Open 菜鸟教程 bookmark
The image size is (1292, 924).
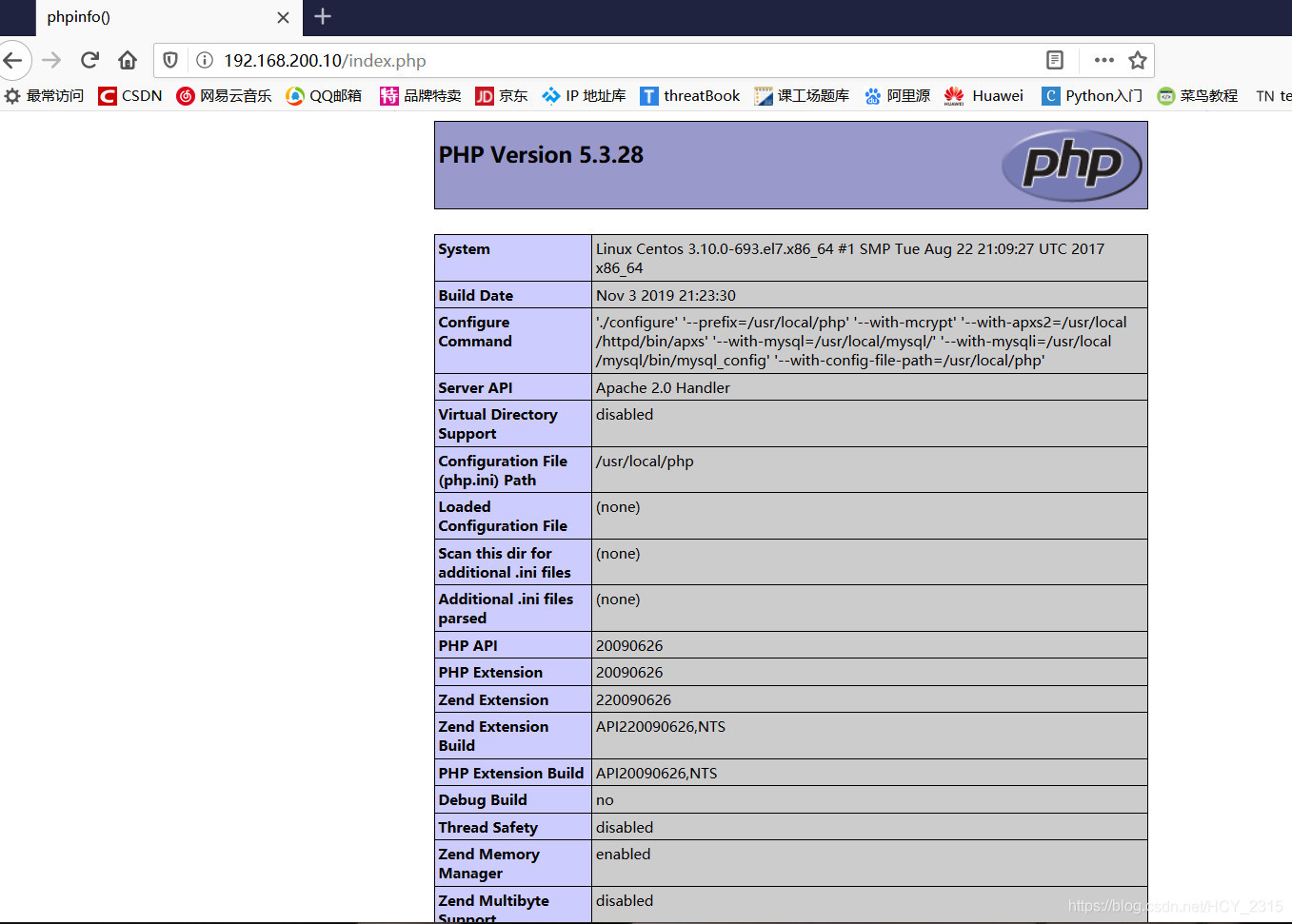(x=1198, y=95)
